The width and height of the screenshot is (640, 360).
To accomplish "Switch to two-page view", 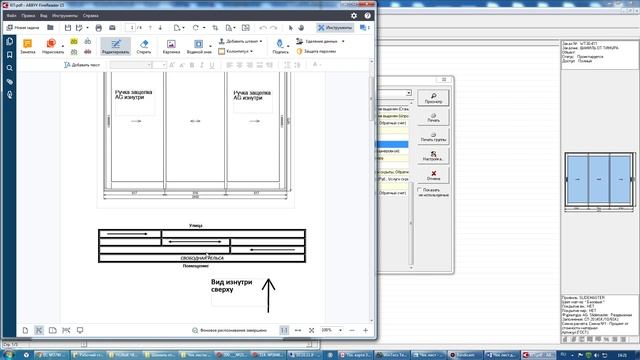I will click(52, 330).
